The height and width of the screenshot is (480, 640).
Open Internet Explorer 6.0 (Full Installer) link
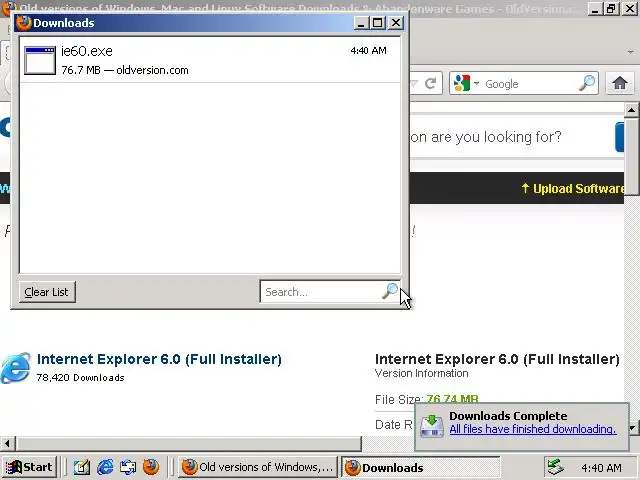(159, 359)
